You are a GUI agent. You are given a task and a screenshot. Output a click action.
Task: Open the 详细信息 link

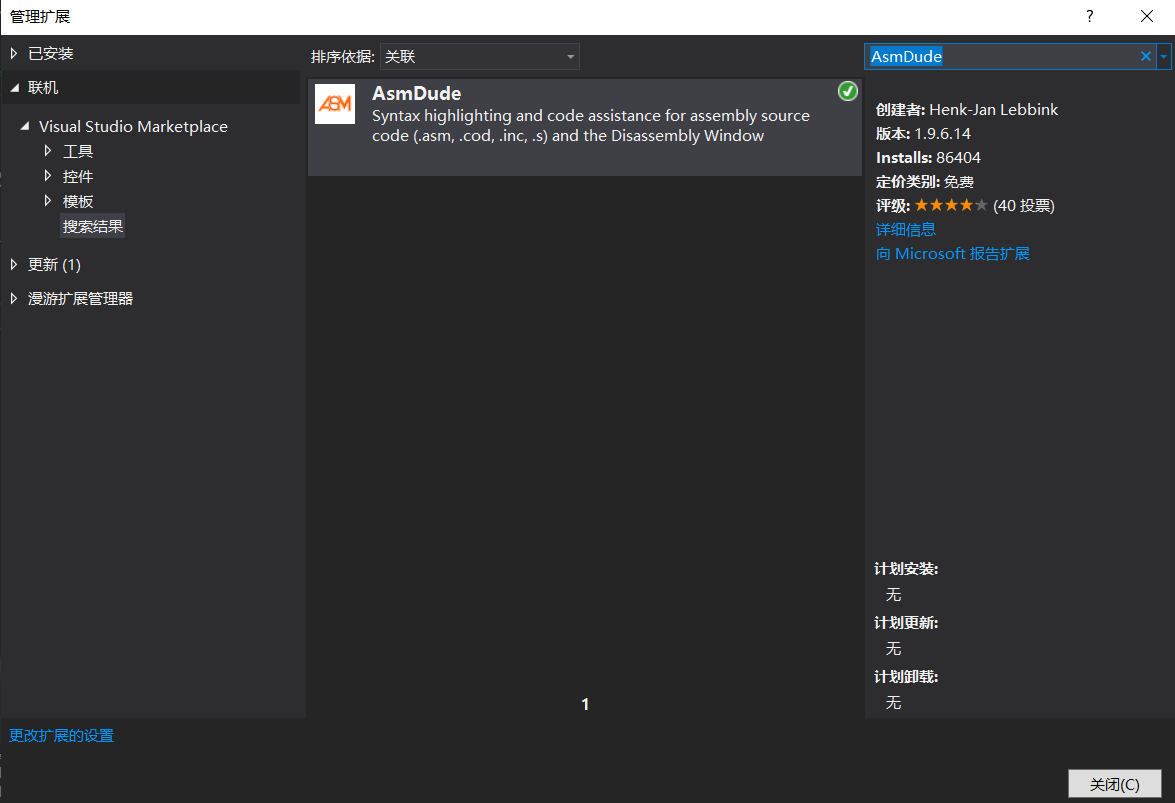pos(905,229)
